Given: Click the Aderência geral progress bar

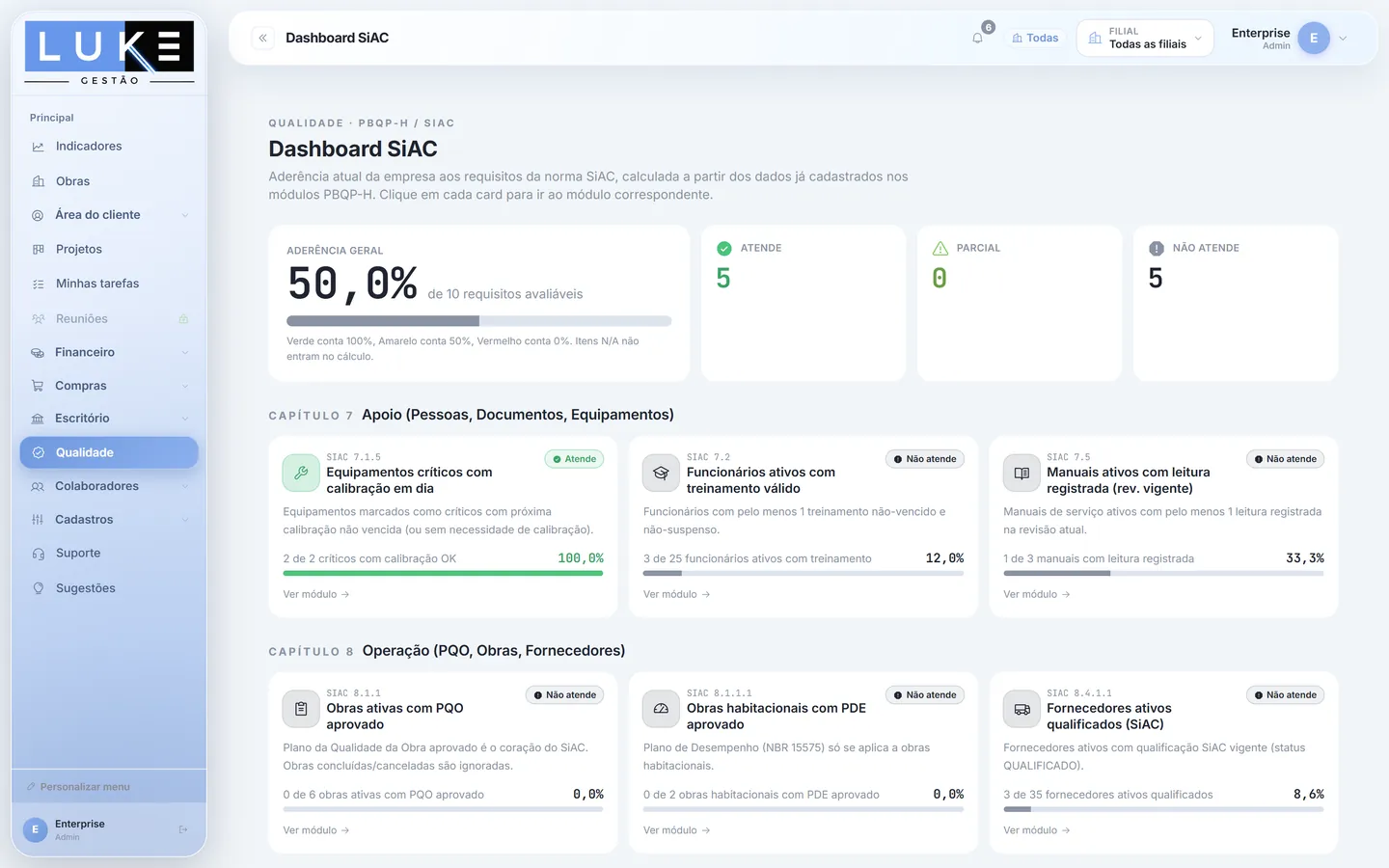Looking at the screenshot, I should click(478, 320).
